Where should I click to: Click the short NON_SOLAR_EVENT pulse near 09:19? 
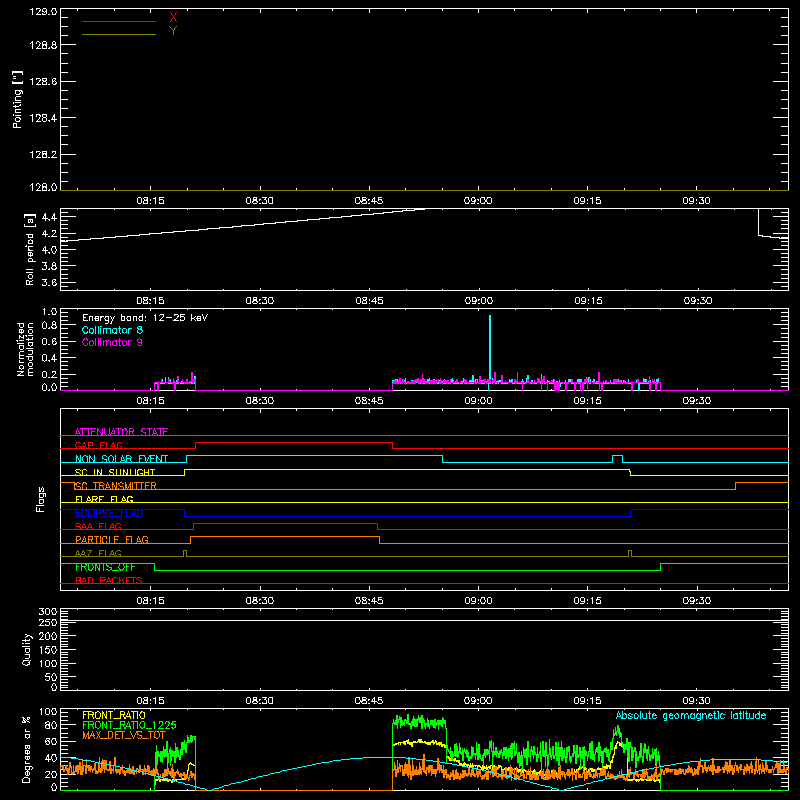[617, 459]
